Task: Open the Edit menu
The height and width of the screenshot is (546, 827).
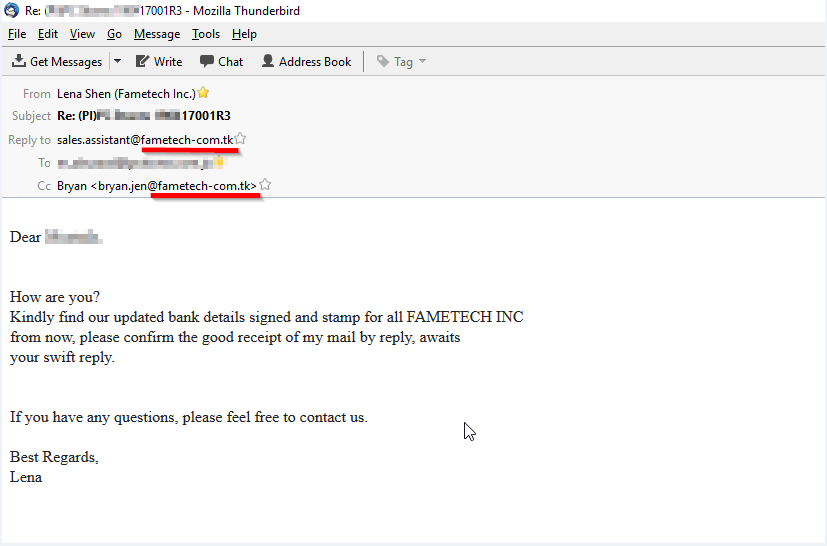Action: (x=47, y=34)
